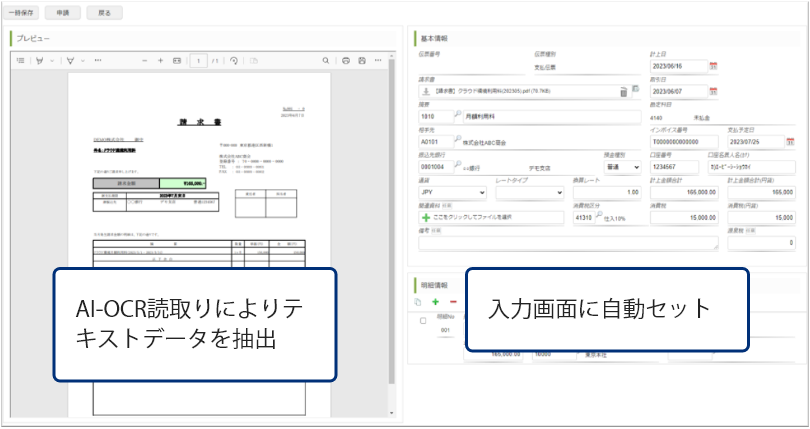This screenshot has height=429, width=810.
Task: Copy detail row with copy icon in 明細情報
Action: point(418,302)
